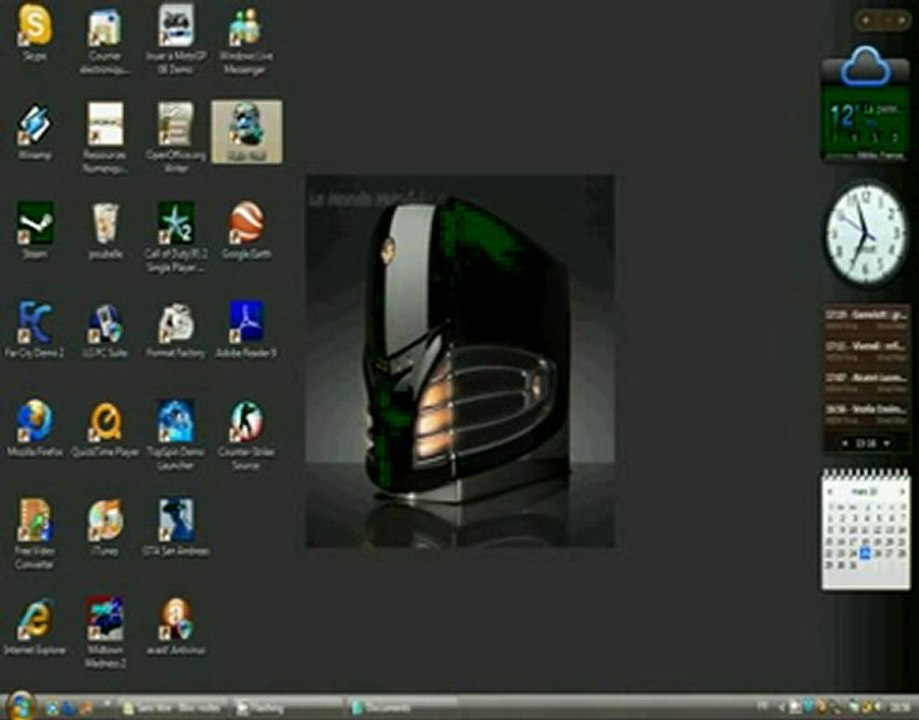Open Mozilla Firefox desktop shortcut
Viewport: 919px width, 720px height.
tap(35, 429)
